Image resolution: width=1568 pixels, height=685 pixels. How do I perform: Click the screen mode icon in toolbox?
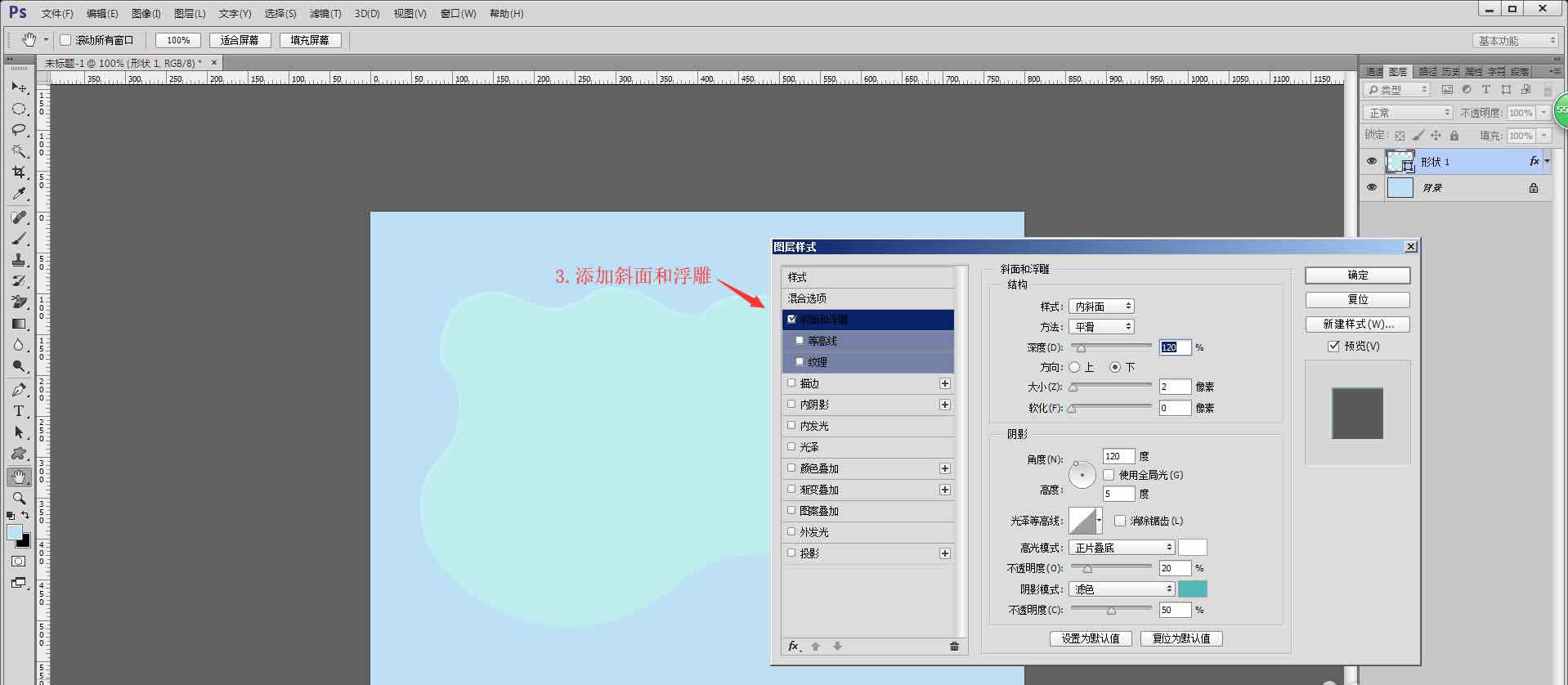pos(19,583)
